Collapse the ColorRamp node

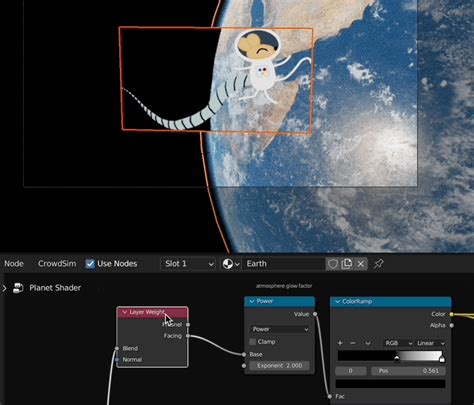click(337, 302)
